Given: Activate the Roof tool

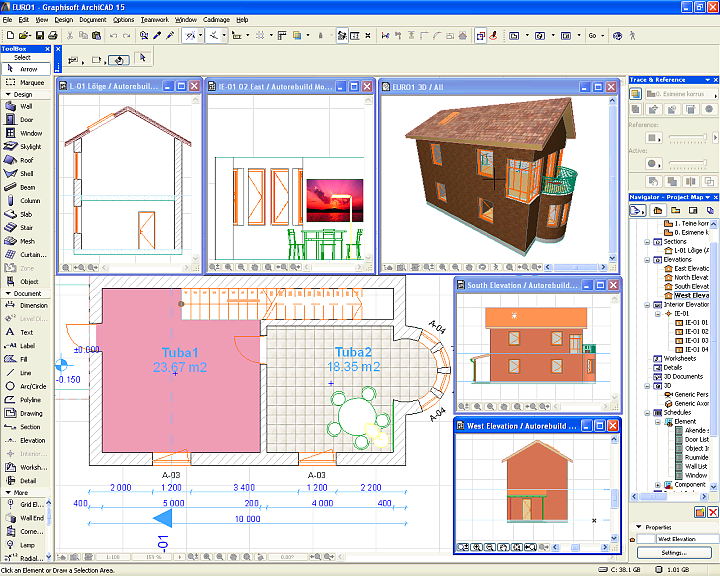Looking at the screenshot, I should click(26, 160).
